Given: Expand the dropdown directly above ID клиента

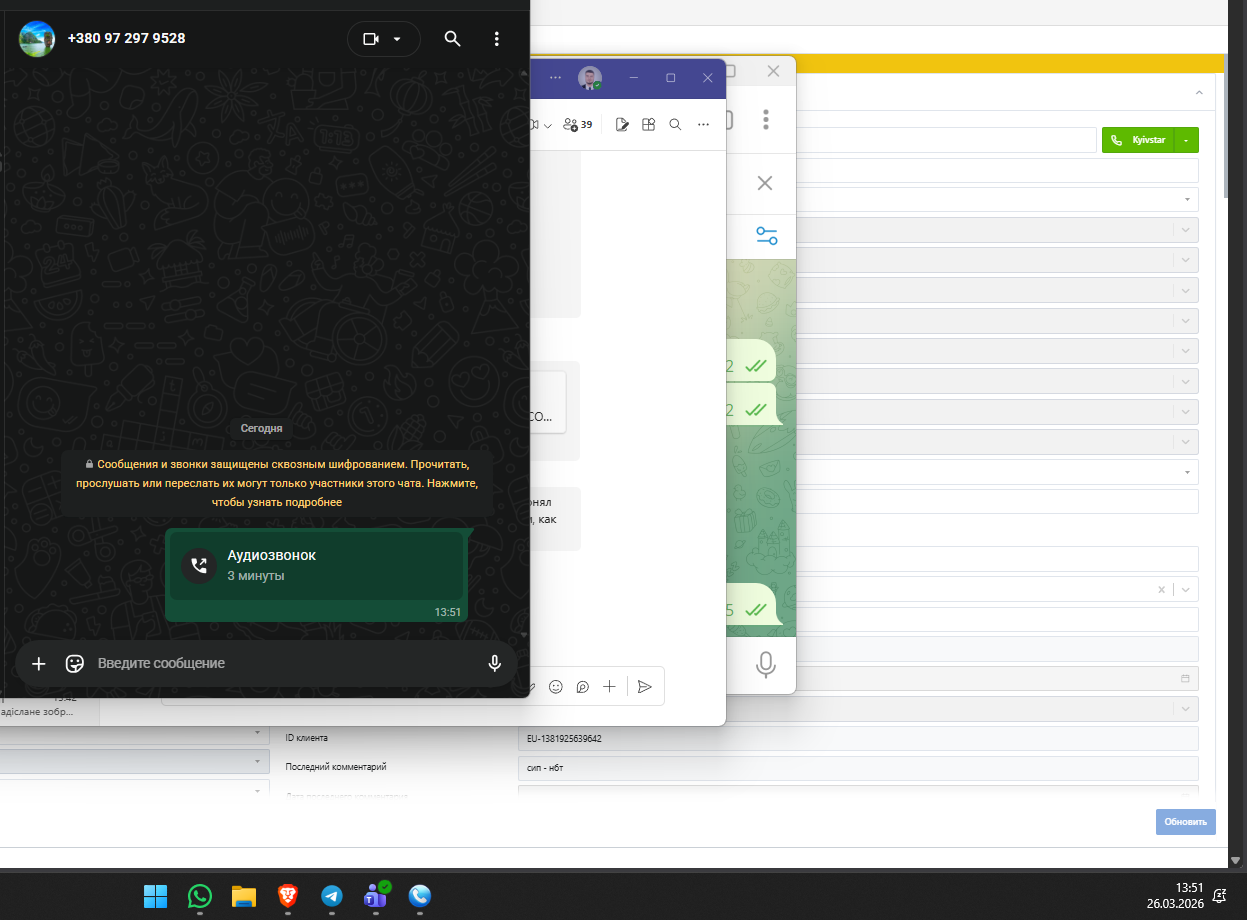Looking at the screenshot, I should [1186, 709].
